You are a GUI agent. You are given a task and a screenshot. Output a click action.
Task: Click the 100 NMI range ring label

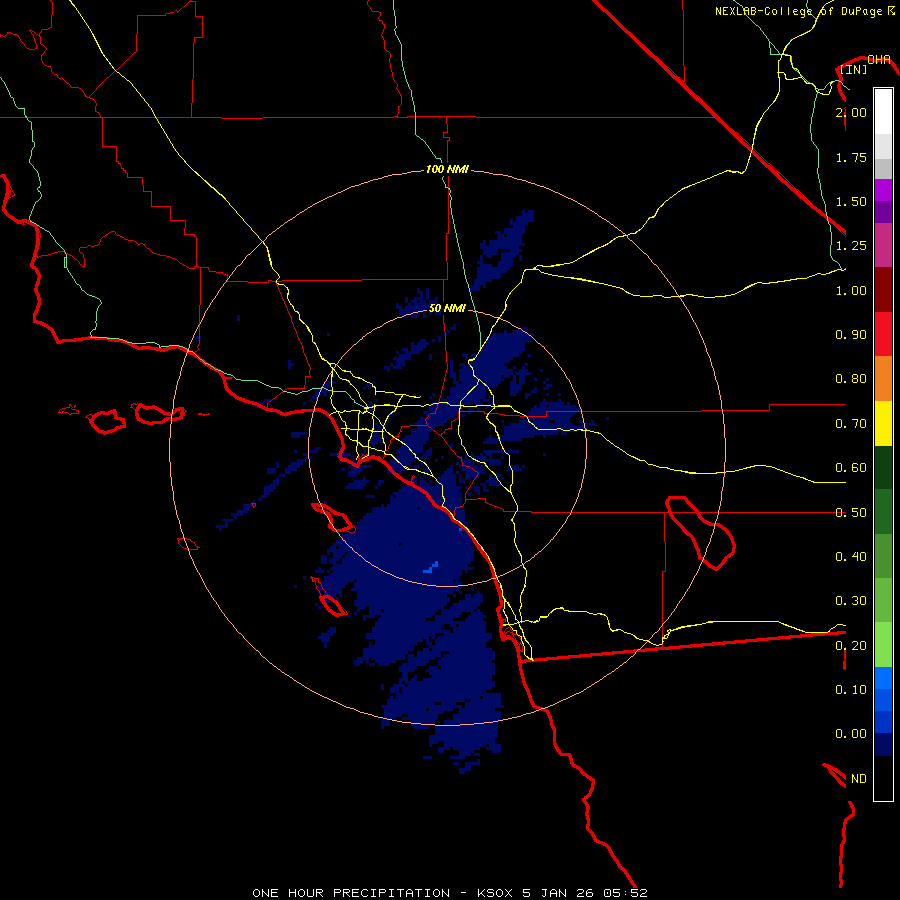click(x=447, y=169)
